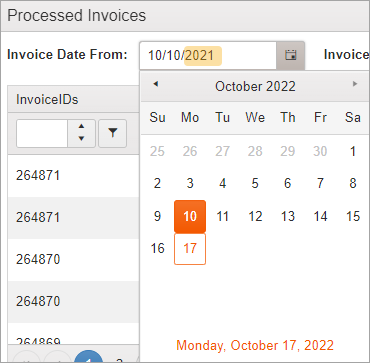370x363 pixels.
Task: Go to next month arrow
Action: 355,84
